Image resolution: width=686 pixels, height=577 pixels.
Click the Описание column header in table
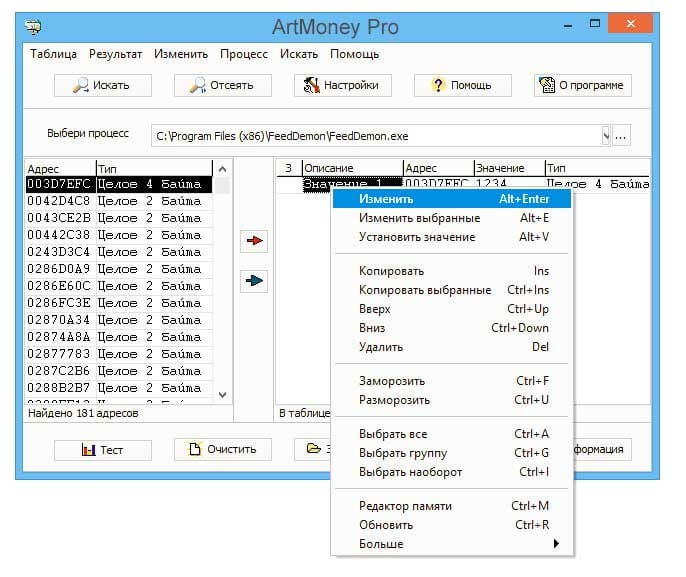click(x=352, y=168)
